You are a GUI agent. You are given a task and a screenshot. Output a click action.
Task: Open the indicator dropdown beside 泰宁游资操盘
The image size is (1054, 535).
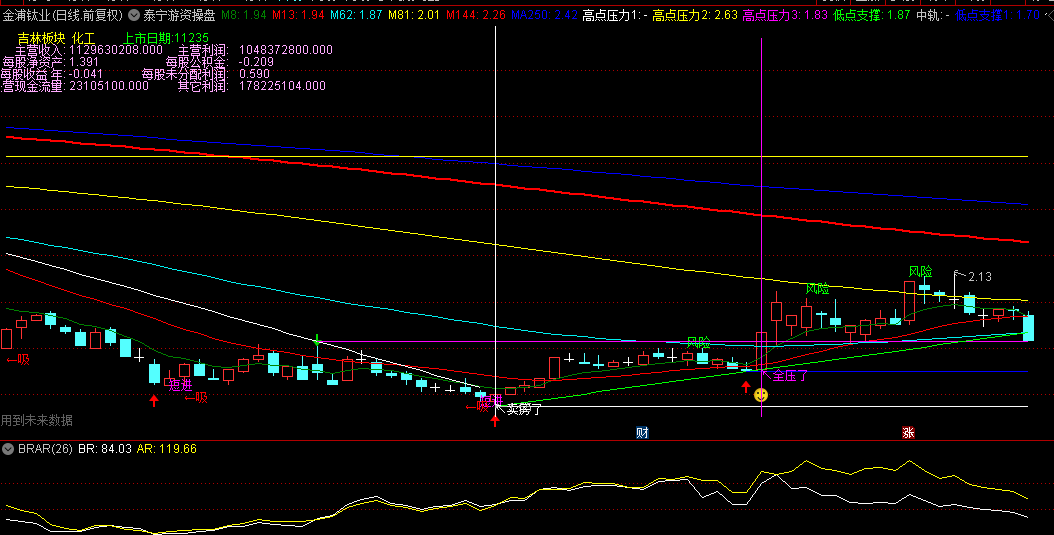tap(134, 14)
